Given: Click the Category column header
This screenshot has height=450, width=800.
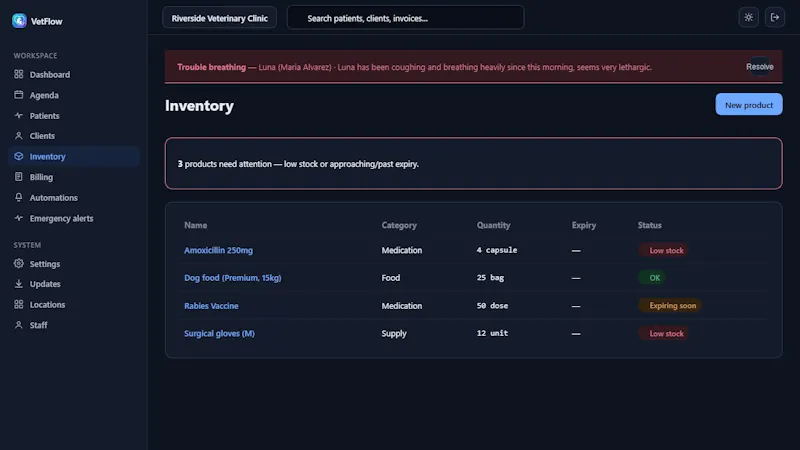Looking at the screenshot, I should pyautogui.click(x=399, y=225).
